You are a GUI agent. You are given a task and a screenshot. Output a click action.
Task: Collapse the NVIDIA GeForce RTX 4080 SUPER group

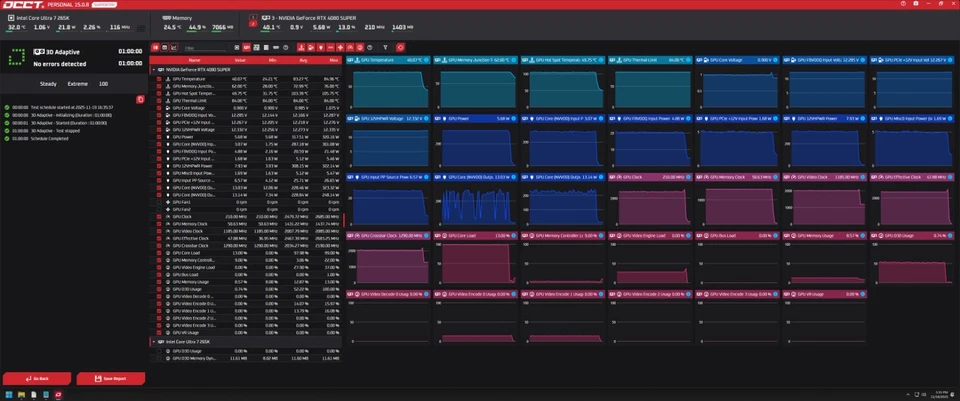[x=153, y=69]
